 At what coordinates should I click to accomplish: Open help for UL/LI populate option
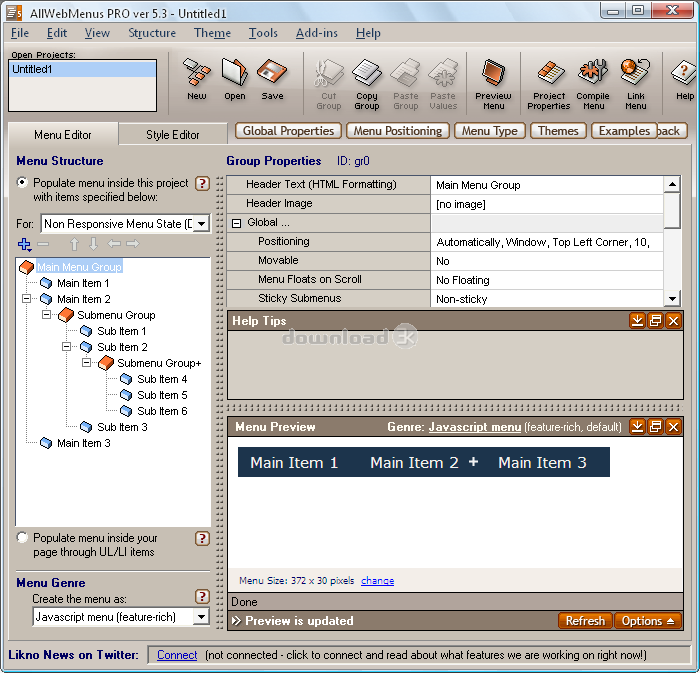tap(202, 539)
